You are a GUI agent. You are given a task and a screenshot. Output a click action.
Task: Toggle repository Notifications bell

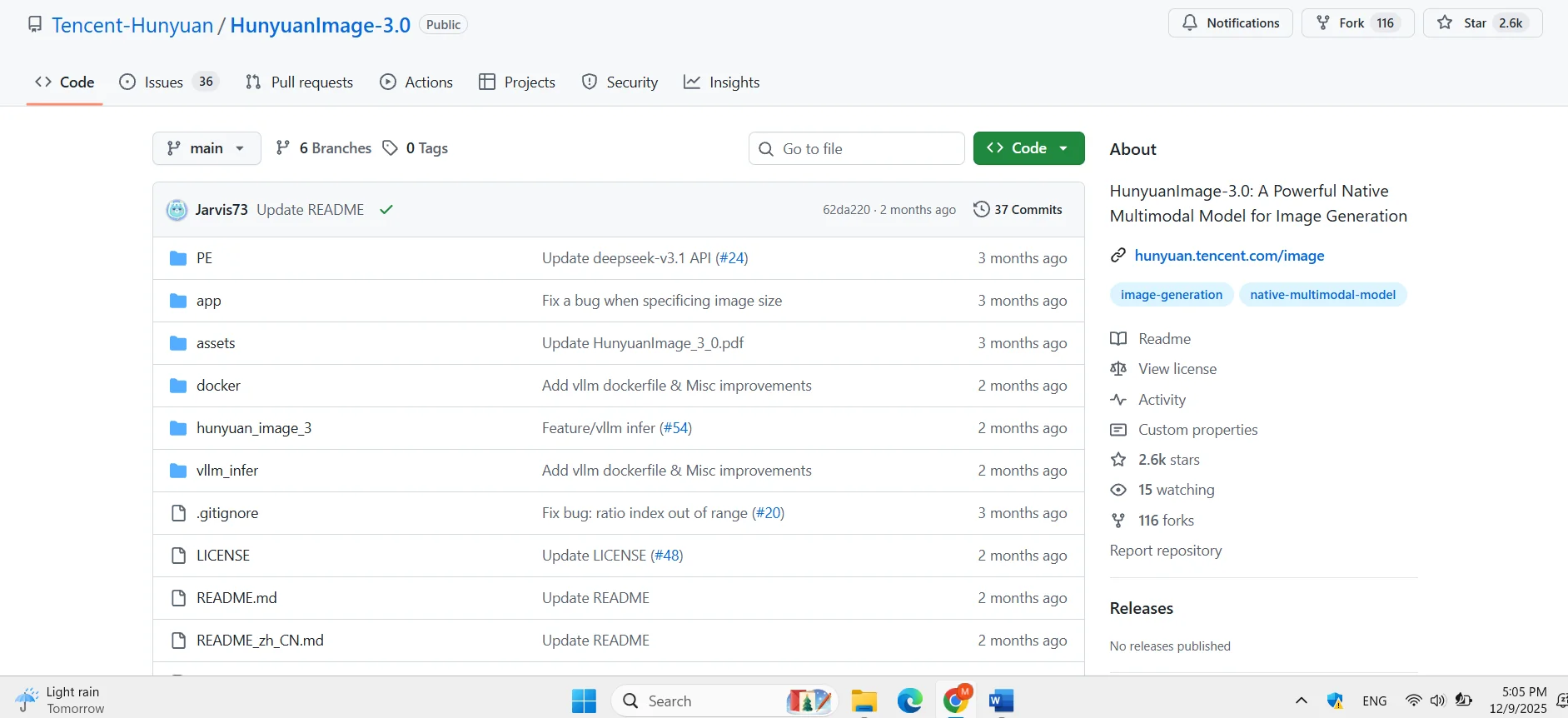coord(1230,23)
